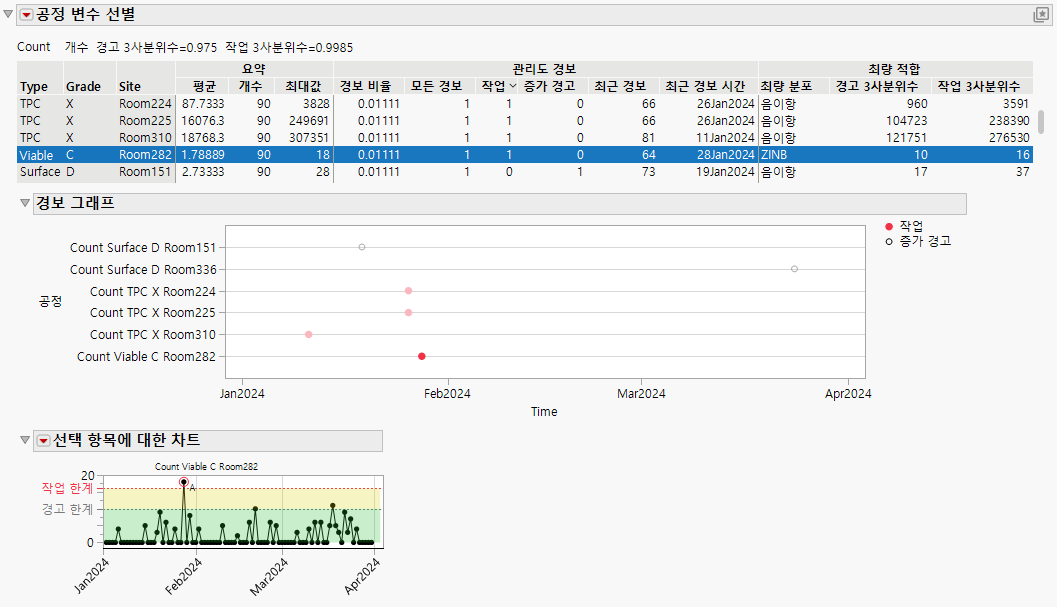
Task: Click the 관리도 경보 column group header
Action: 544,69
